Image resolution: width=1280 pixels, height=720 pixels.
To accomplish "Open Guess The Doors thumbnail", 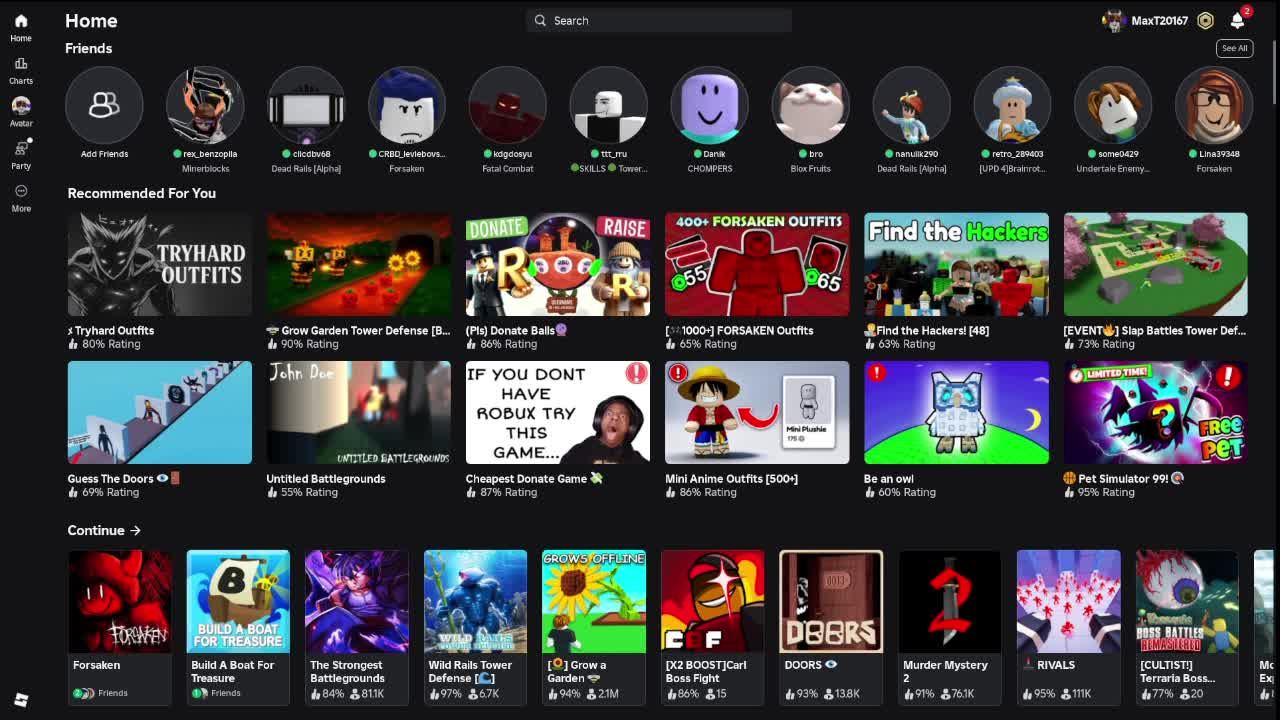I will [160, 412].
